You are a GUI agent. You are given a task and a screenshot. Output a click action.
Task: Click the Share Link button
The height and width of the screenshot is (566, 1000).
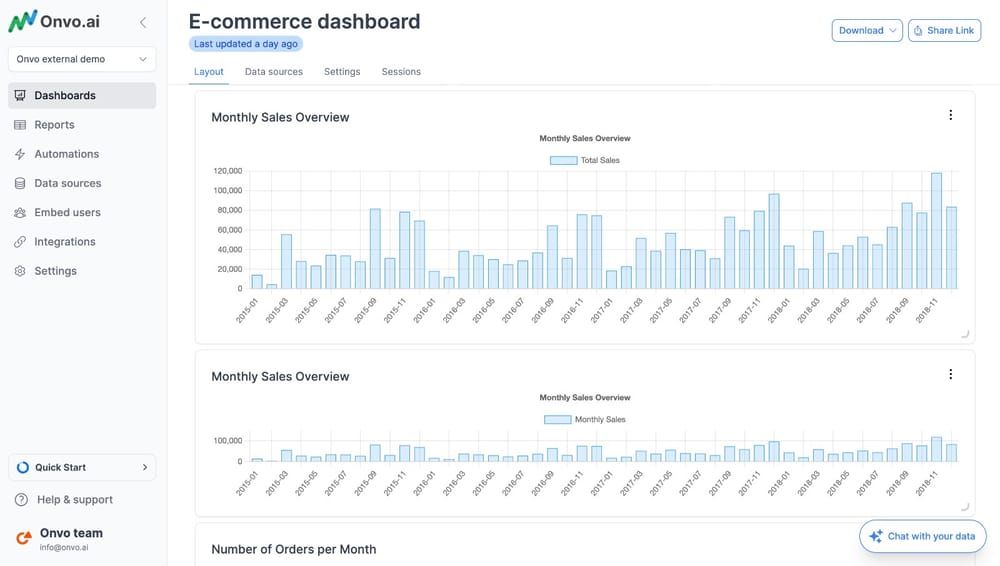[x=943, y=31]
